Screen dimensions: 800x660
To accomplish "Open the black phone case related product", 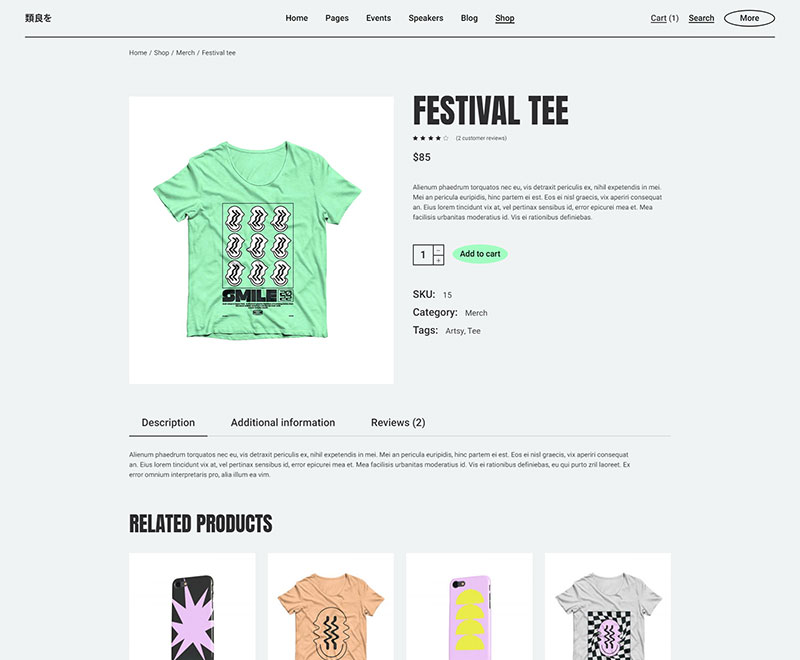I will [192, 606].
